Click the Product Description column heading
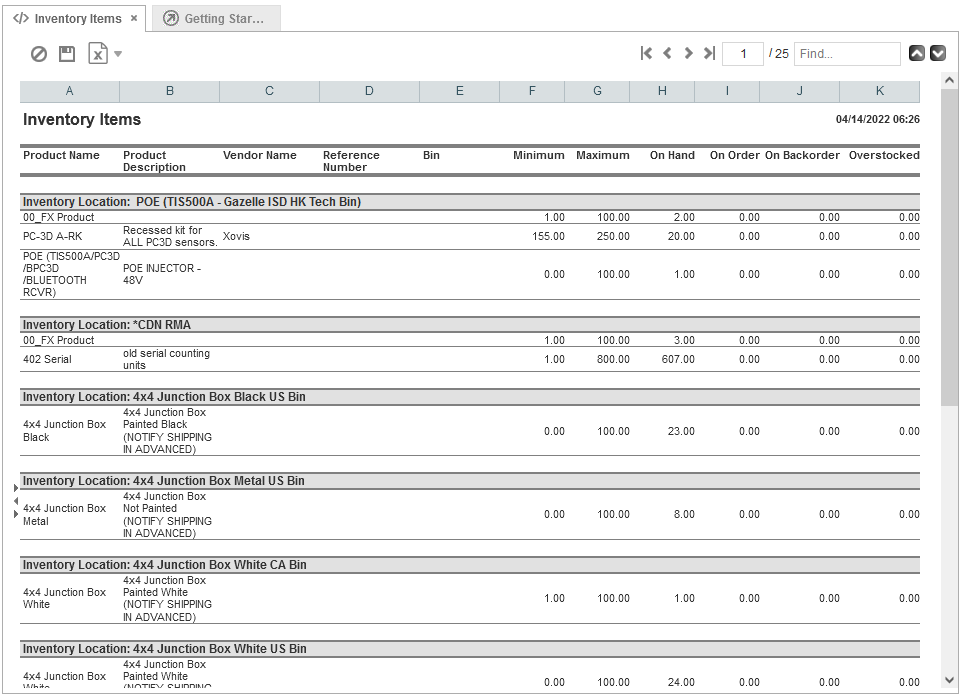The width and height of the screenshot is (961, 697). point(154,161)
